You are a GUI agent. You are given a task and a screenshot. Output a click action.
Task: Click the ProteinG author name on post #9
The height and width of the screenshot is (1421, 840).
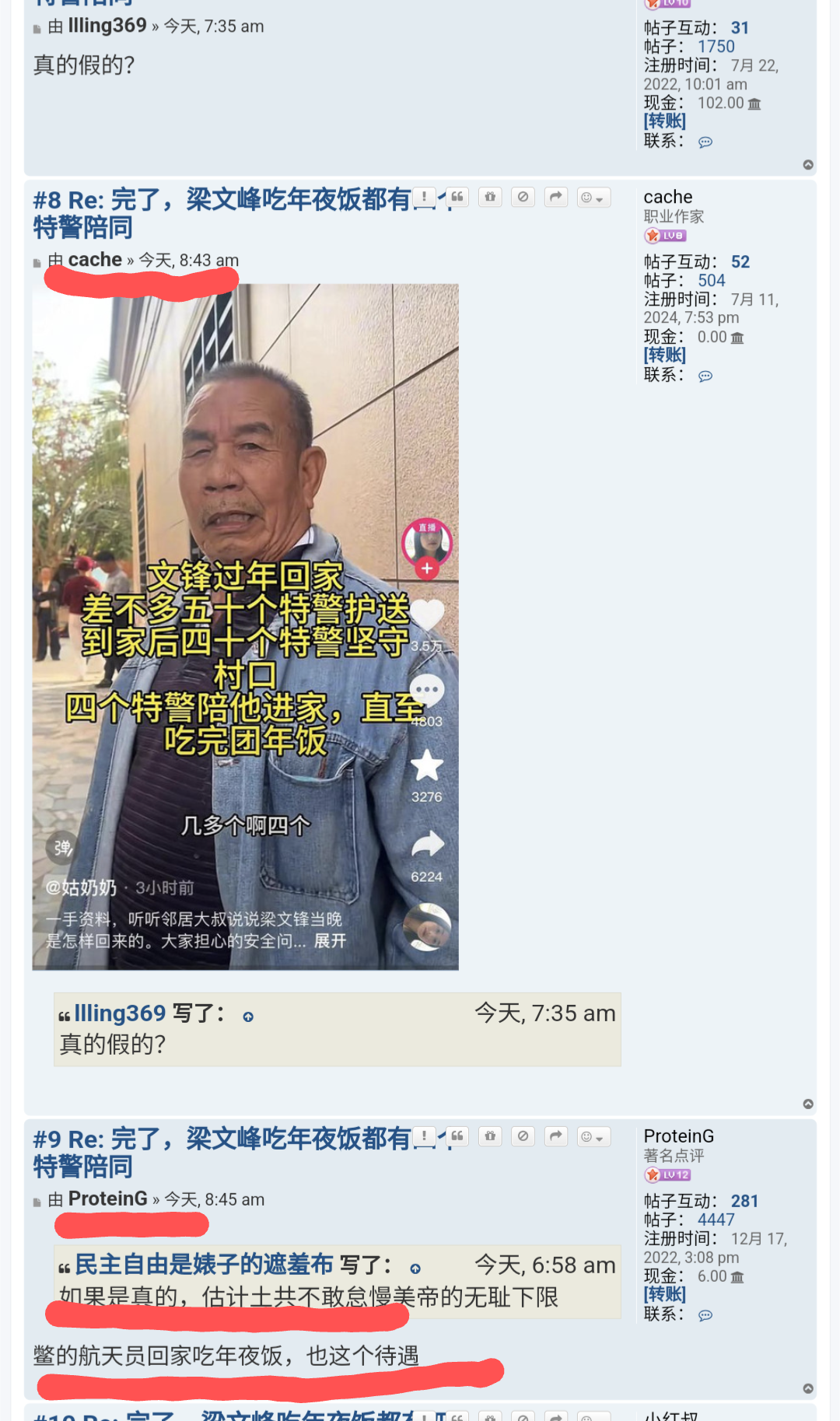108,1199
